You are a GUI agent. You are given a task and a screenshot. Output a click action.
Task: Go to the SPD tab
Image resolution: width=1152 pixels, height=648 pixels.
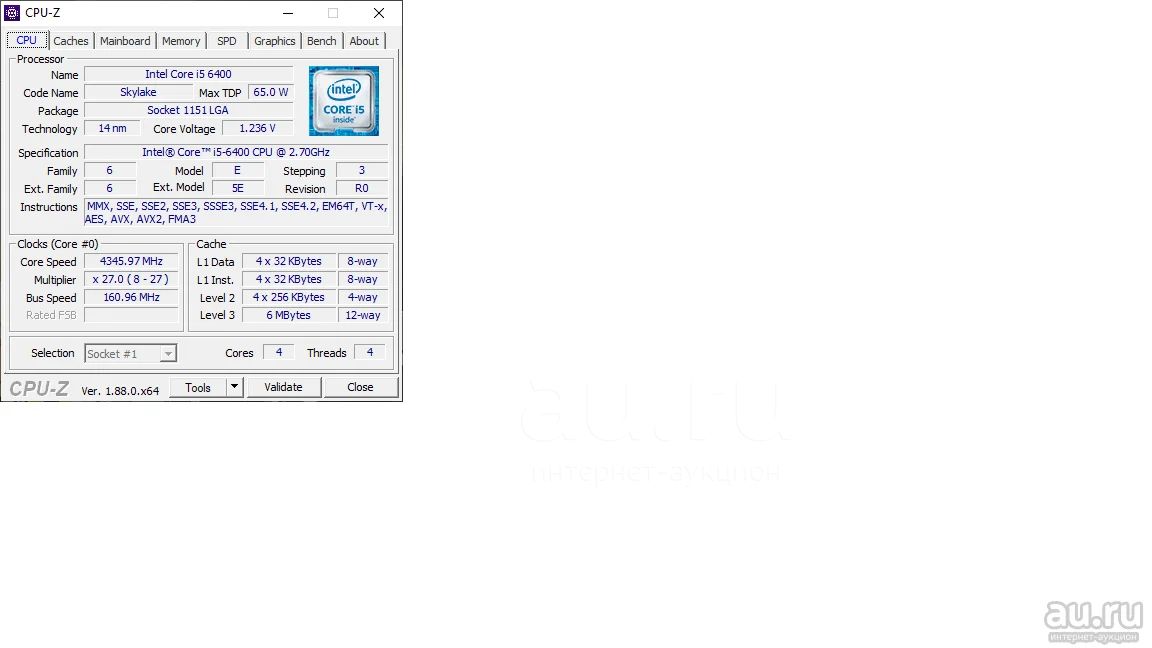(x=226, y=41)
